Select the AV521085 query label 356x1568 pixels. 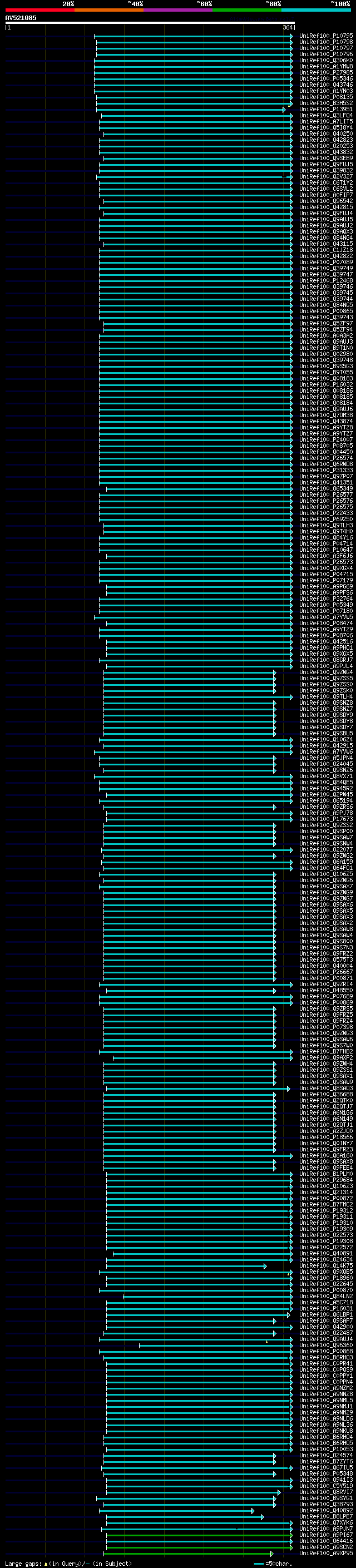(x=21, y=18)
